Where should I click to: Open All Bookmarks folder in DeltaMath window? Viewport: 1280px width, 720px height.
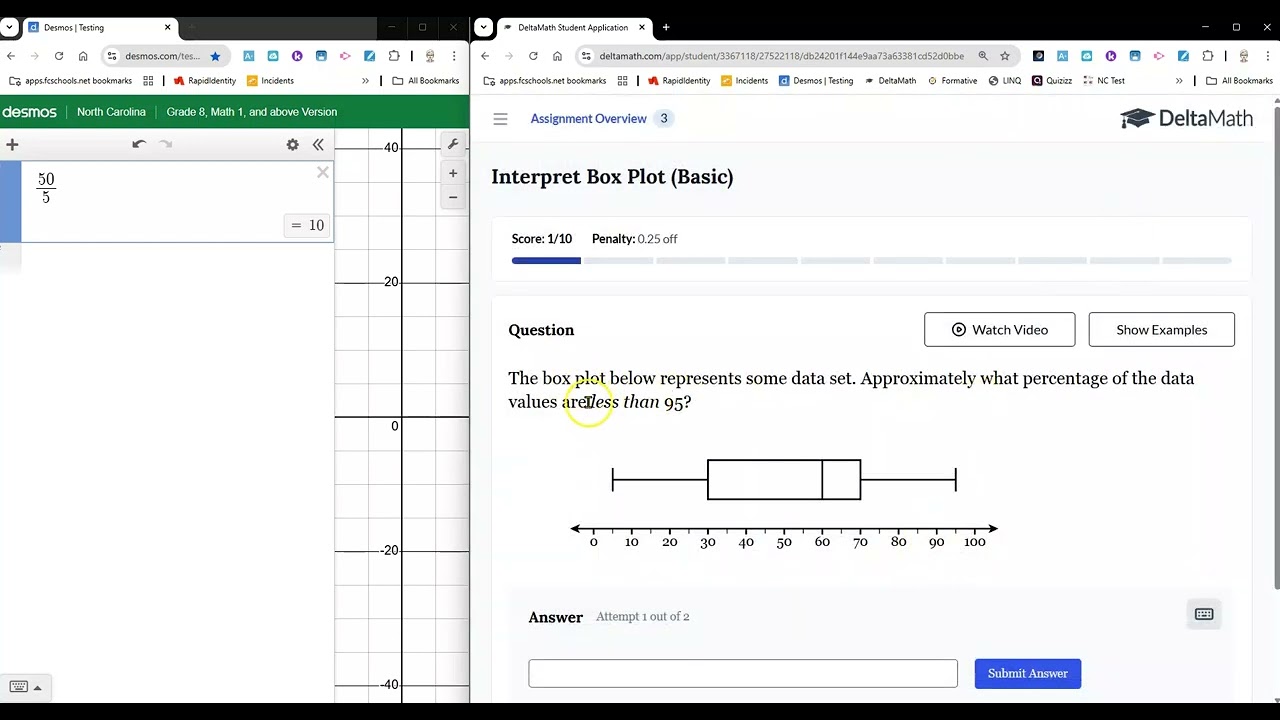click(x=1239, y=81)
